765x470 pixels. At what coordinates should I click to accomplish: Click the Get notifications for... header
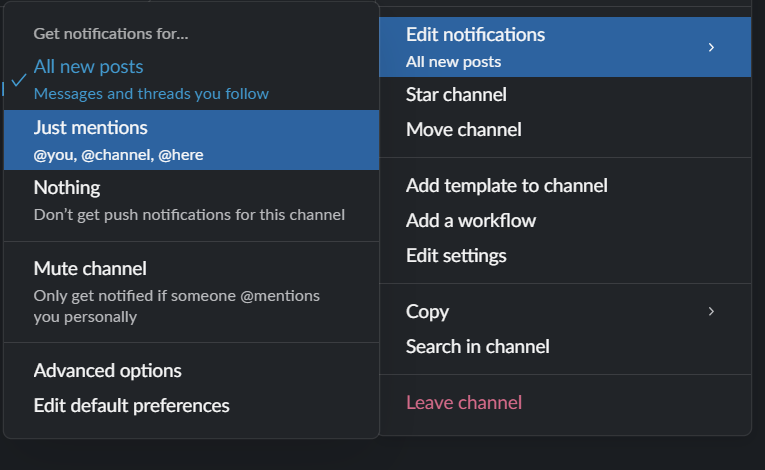110,34
